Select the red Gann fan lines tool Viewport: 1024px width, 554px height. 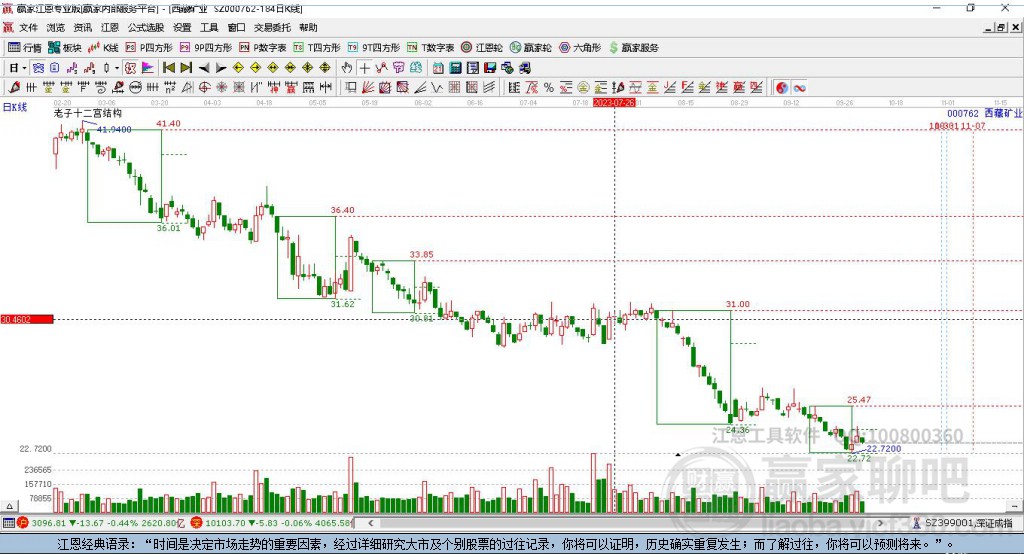[368, 88]
